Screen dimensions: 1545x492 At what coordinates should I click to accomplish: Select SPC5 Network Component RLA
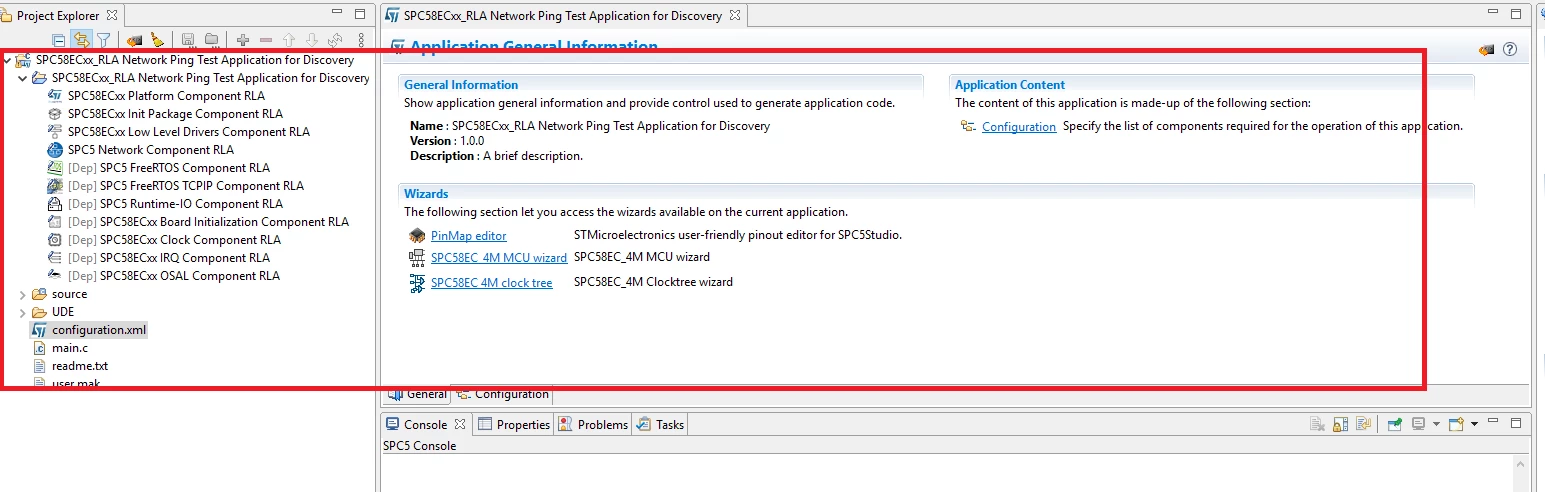(151, 150)
